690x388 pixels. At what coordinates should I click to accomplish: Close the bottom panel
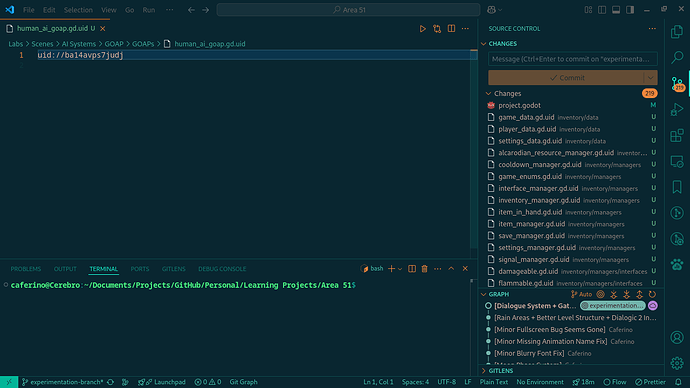[x=465, y=269]
